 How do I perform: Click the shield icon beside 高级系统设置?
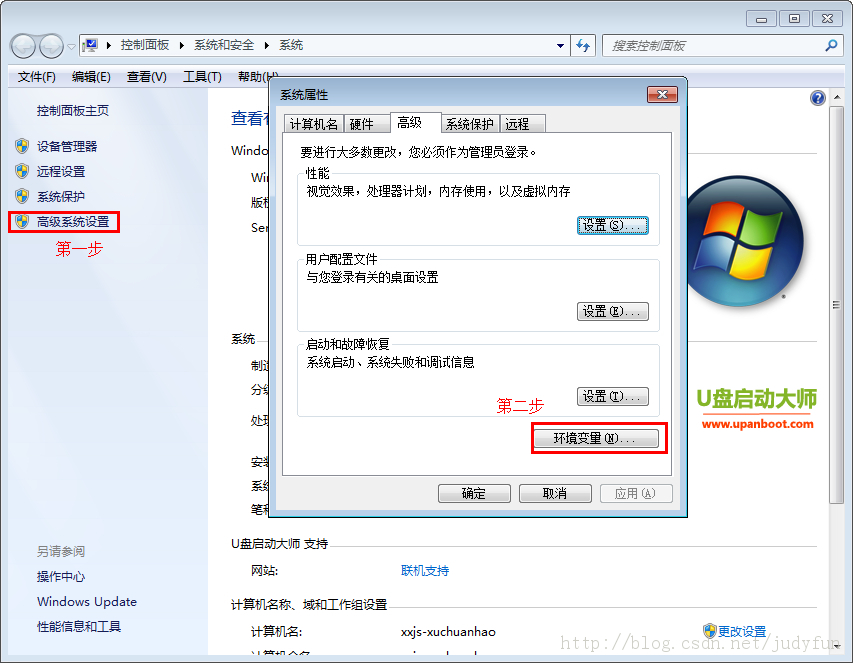pos(22,221)
